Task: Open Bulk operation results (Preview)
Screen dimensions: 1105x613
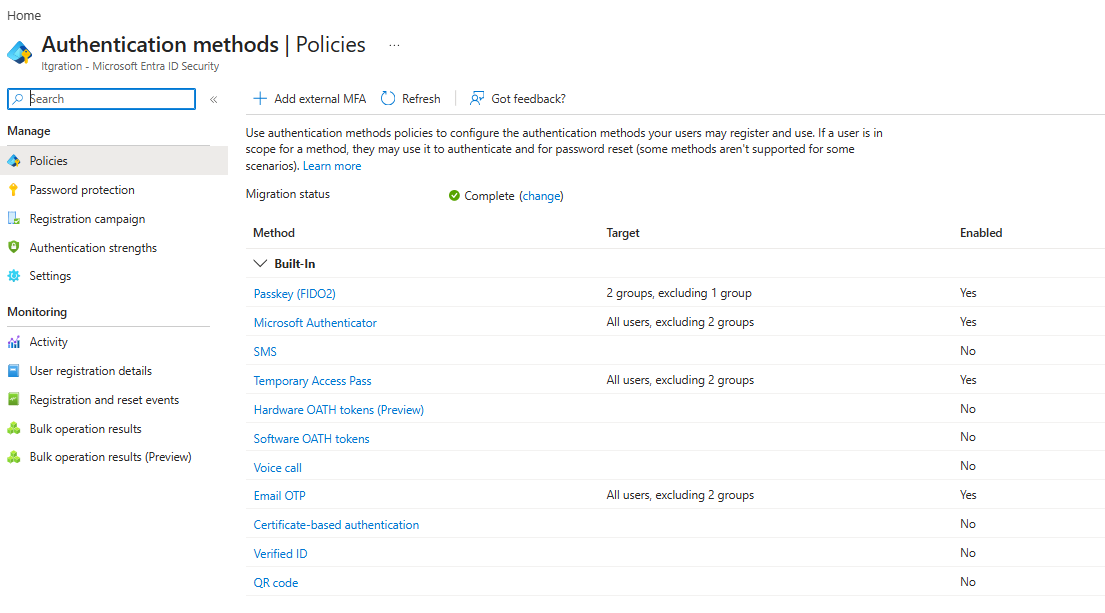Action: pyautogui.click(x=111, y=457)
